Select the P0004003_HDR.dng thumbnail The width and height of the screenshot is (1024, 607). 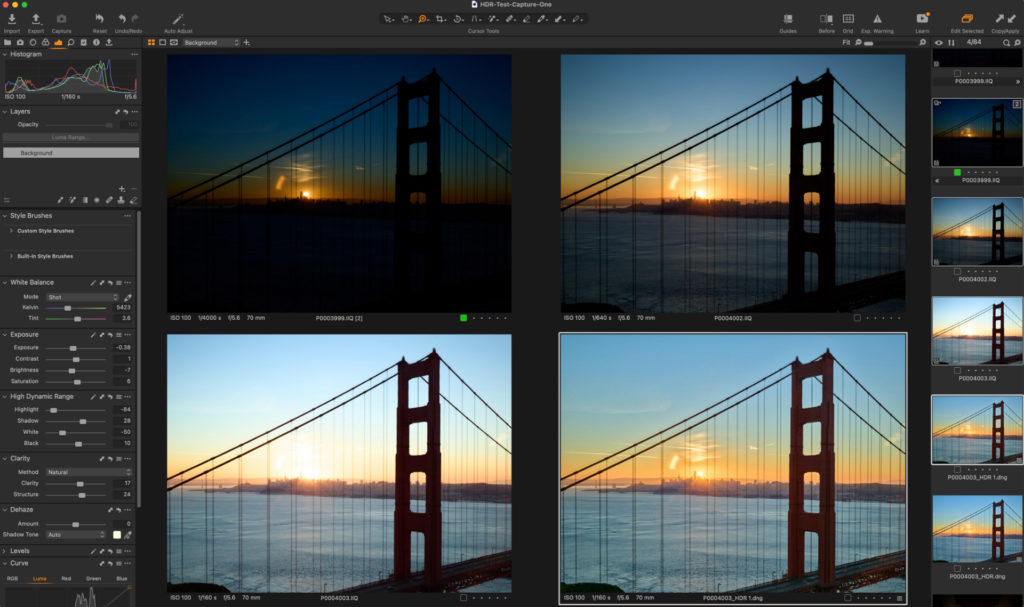click(977, 528)
